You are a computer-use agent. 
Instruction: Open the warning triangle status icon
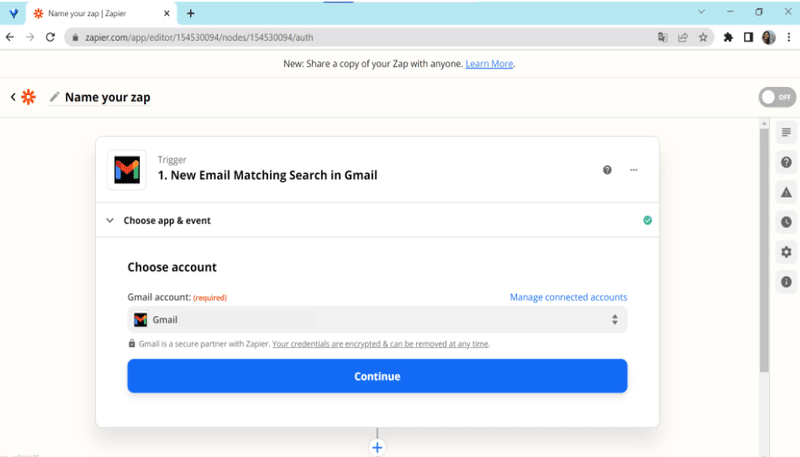[786, 192]
